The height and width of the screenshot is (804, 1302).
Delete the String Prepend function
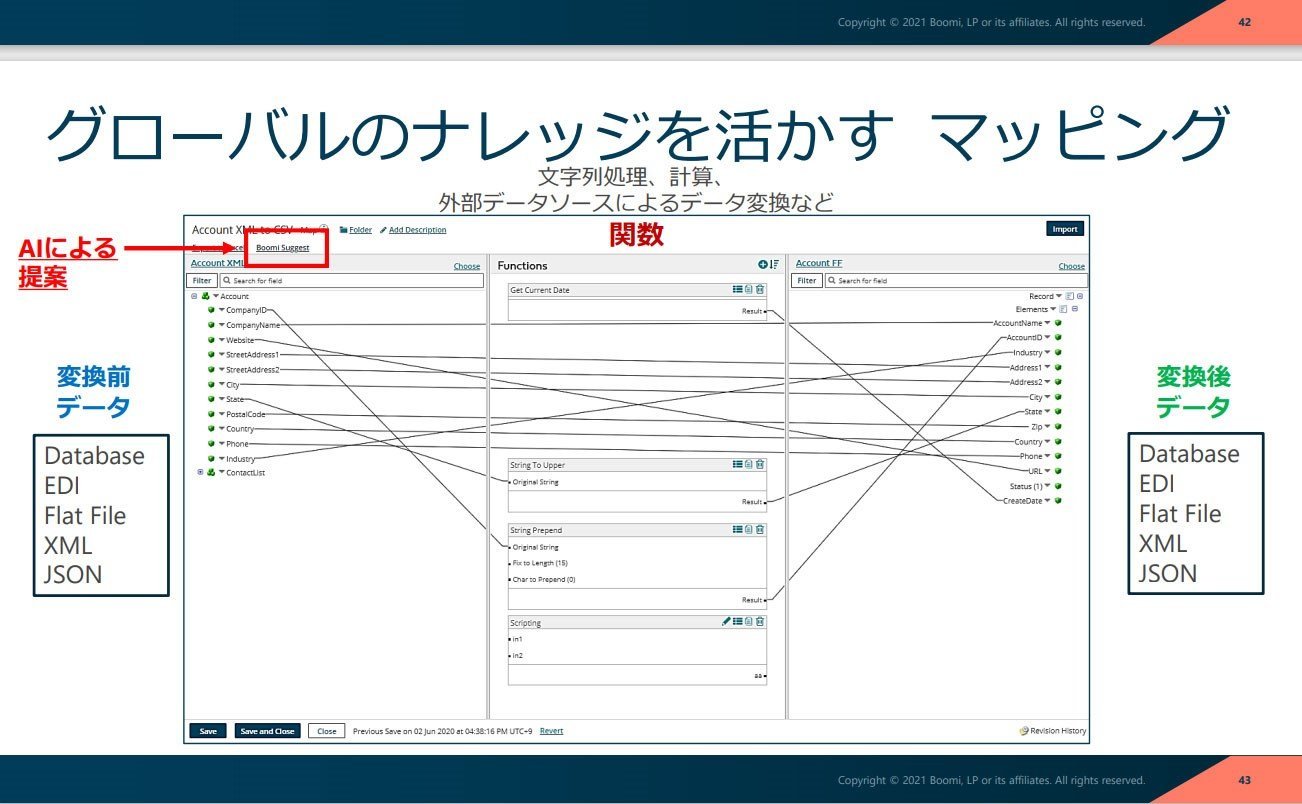pyautogui.click(x=760, y=530)
